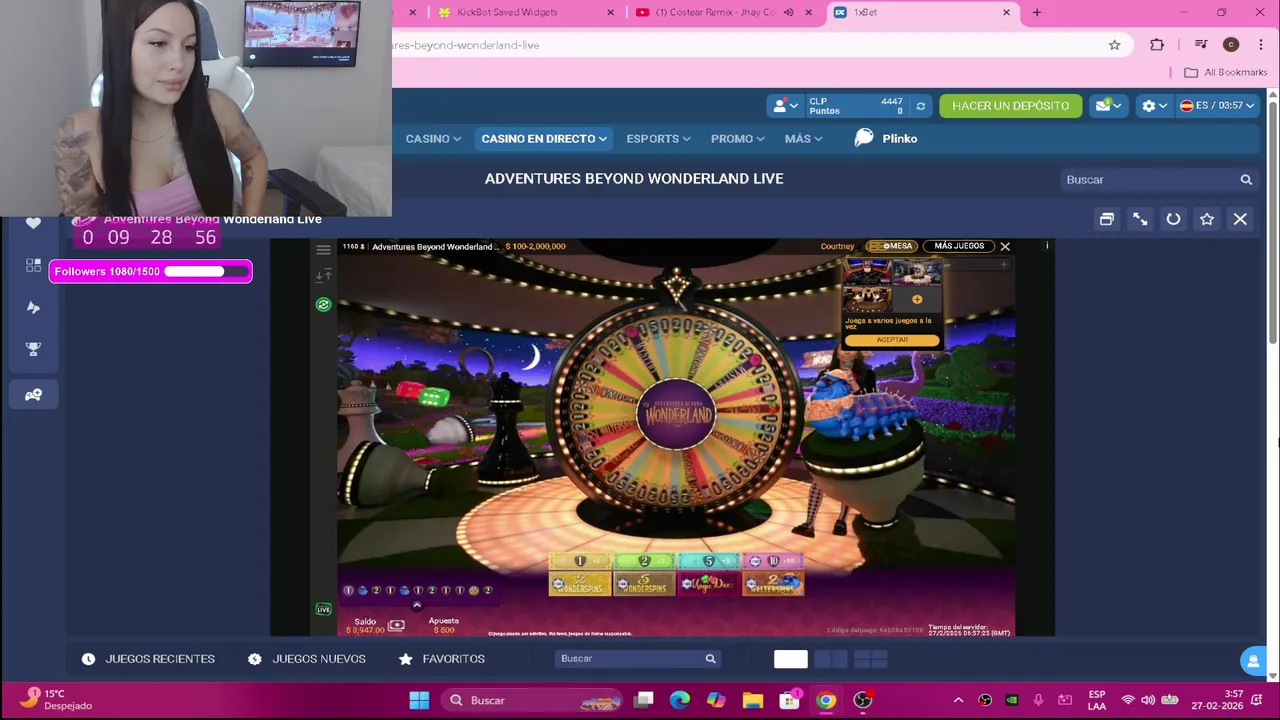The height and width of the screenshot is (720, 1280).
Task: Open game in new window icon
Action: pyautogui.click(x=1106, y=219)
